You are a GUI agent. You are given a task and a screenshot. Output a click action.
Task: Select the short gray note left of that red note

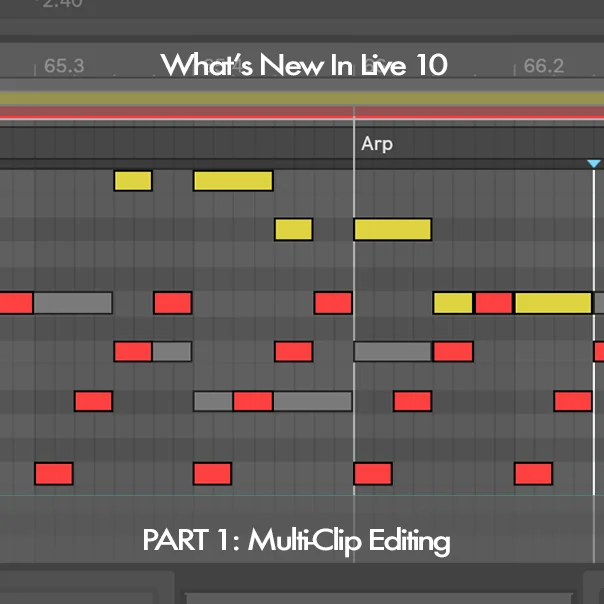[x=213, y=401]
